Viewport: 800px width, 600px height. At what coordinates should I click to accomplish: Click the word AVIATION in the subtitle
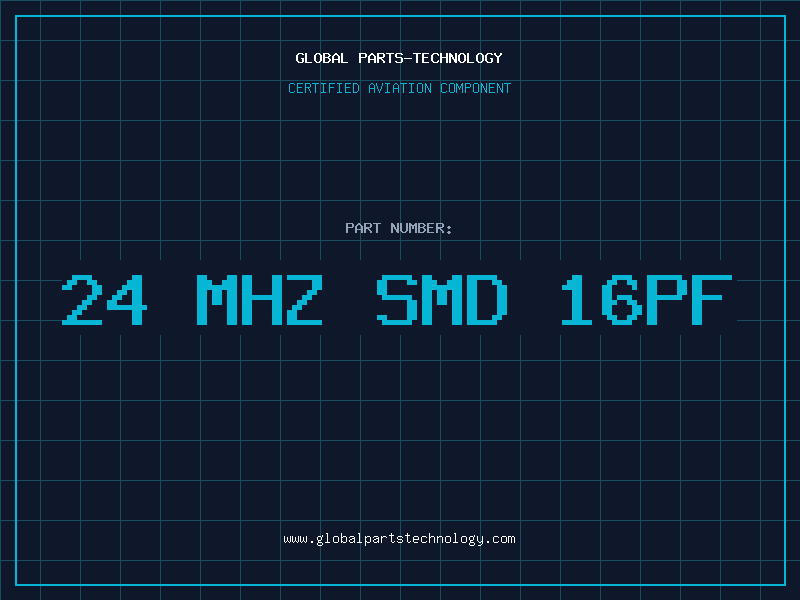(399, 88)
